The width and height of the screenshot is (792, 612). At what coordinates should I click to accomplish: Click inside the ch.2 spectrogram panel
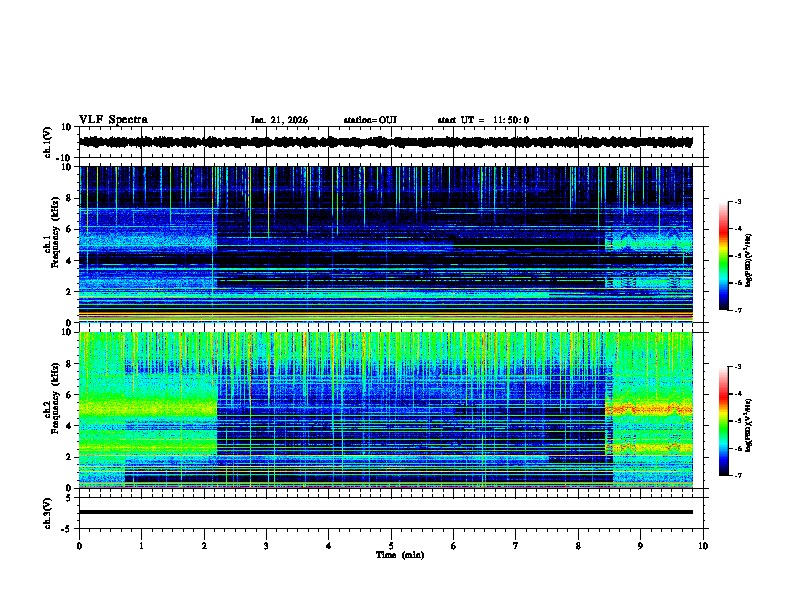point(385,410)
